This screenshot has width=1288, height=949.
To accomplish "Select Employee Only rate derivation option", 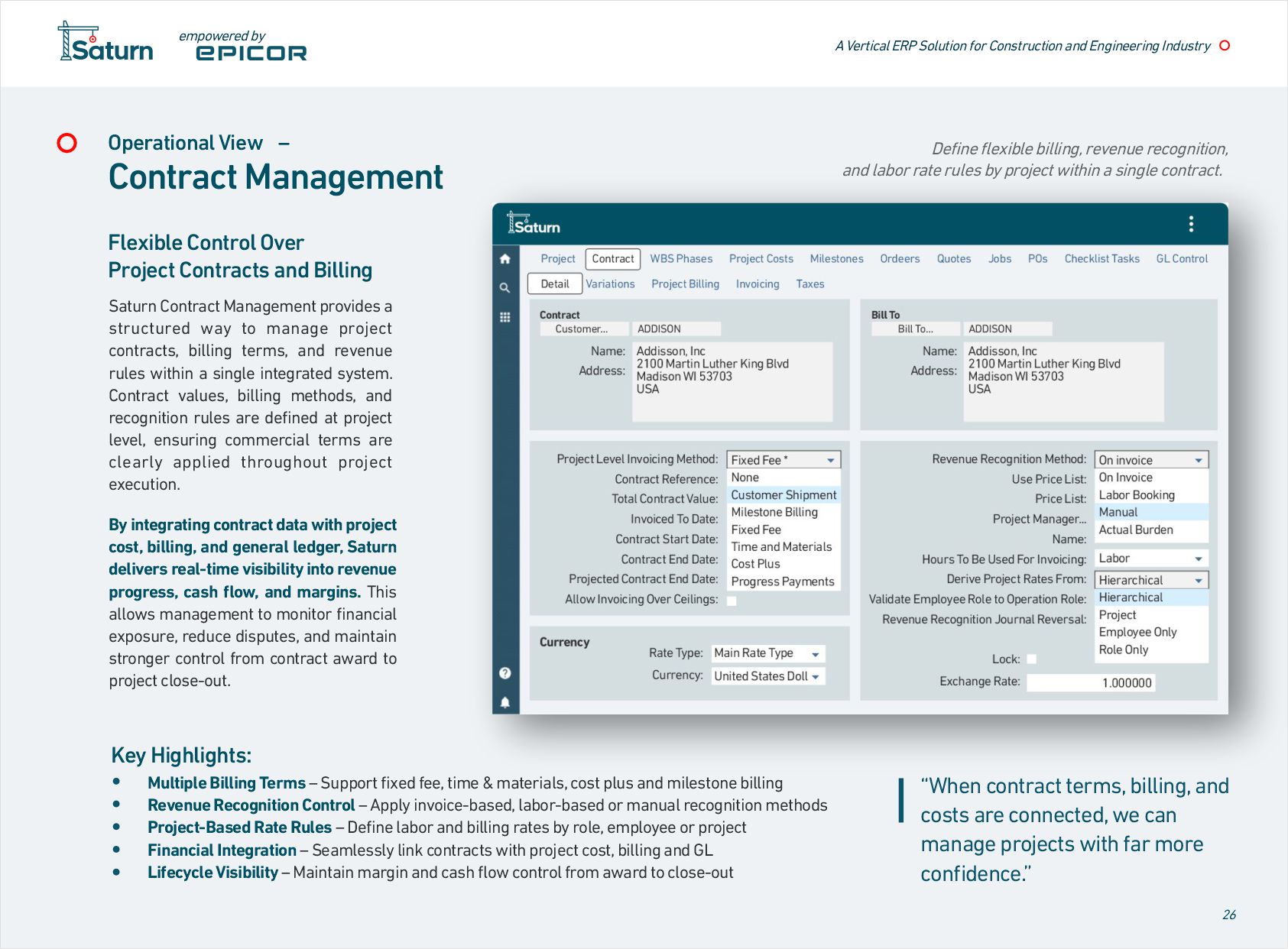I will tap(1151, 632).
